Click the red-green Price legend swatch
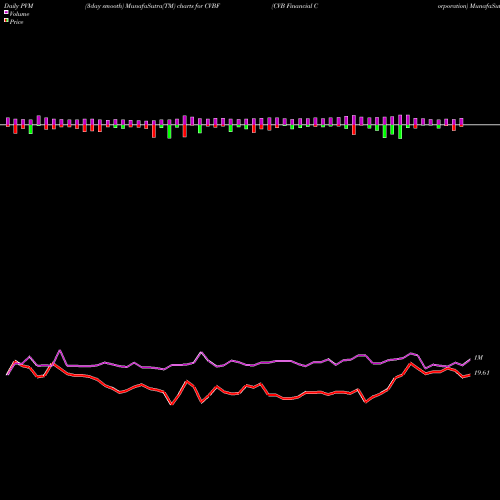The height and width of the screenshot is (500, 500). tap(6, 21)
